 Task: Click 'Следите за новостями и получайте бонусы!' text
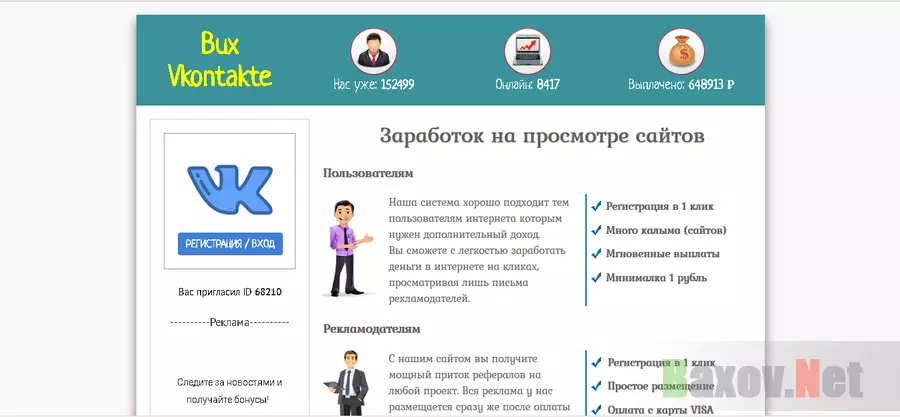click(x=230, y=391)
